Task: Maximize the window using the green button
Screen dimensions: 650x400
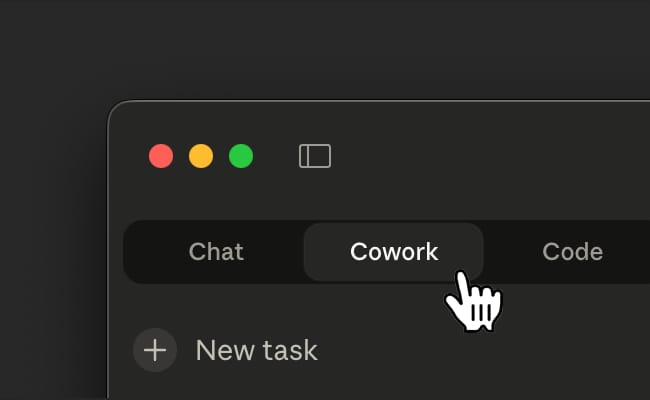Action: tap(241, 156)
